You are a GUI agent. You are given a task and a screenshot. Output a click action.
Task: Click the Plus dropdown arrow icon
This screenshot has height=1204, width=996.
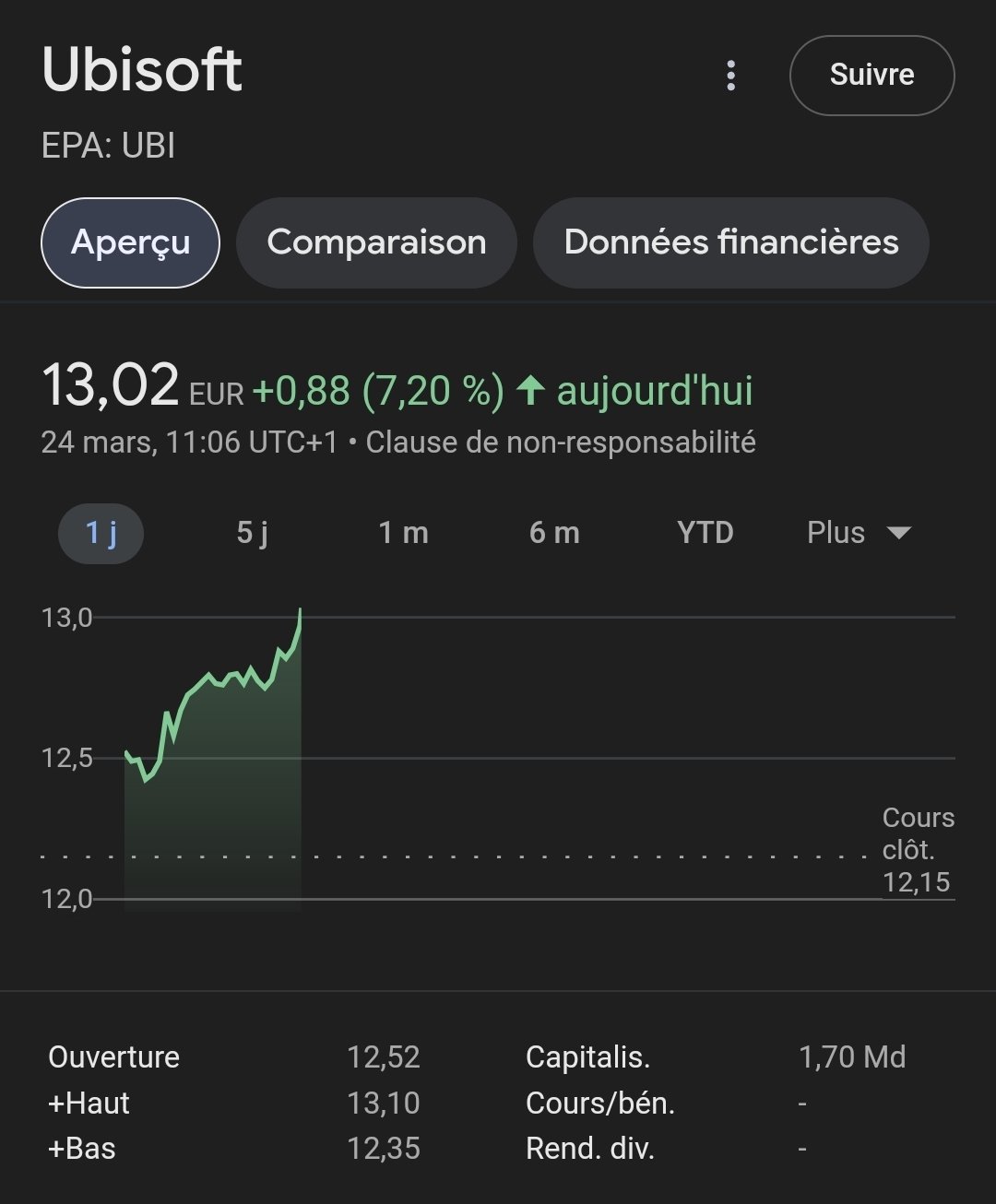(897, 533)
